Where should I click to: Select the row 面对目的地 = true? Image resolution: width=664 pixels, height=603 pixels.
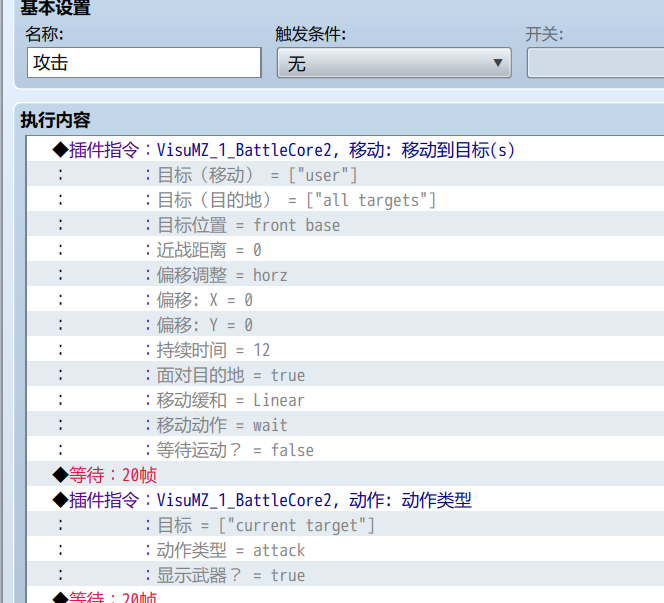(345, 375)
